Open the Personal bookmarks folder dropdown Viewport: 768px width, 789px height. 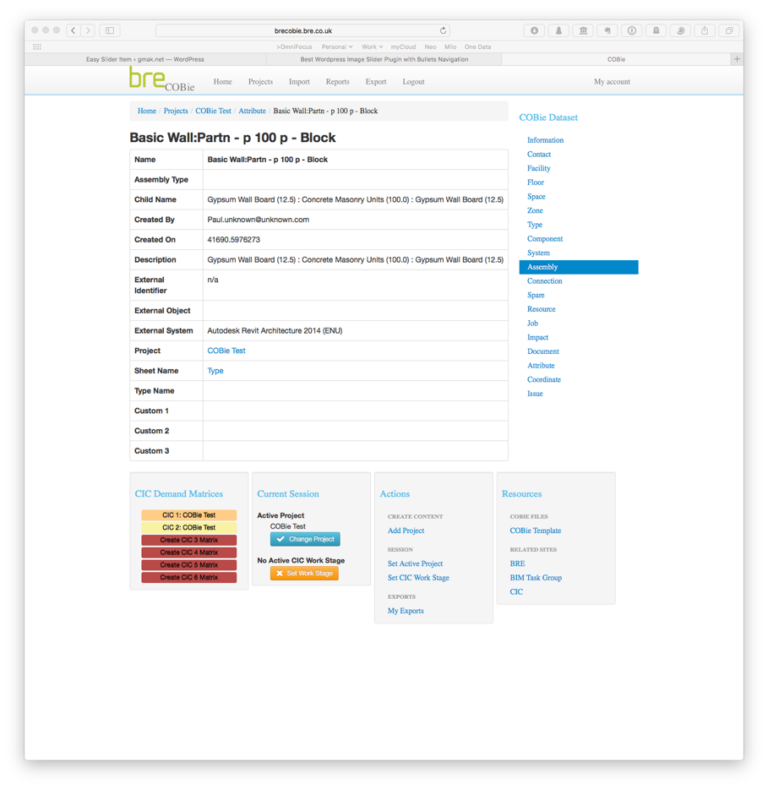pyautogui.click(x=336, y=47)
